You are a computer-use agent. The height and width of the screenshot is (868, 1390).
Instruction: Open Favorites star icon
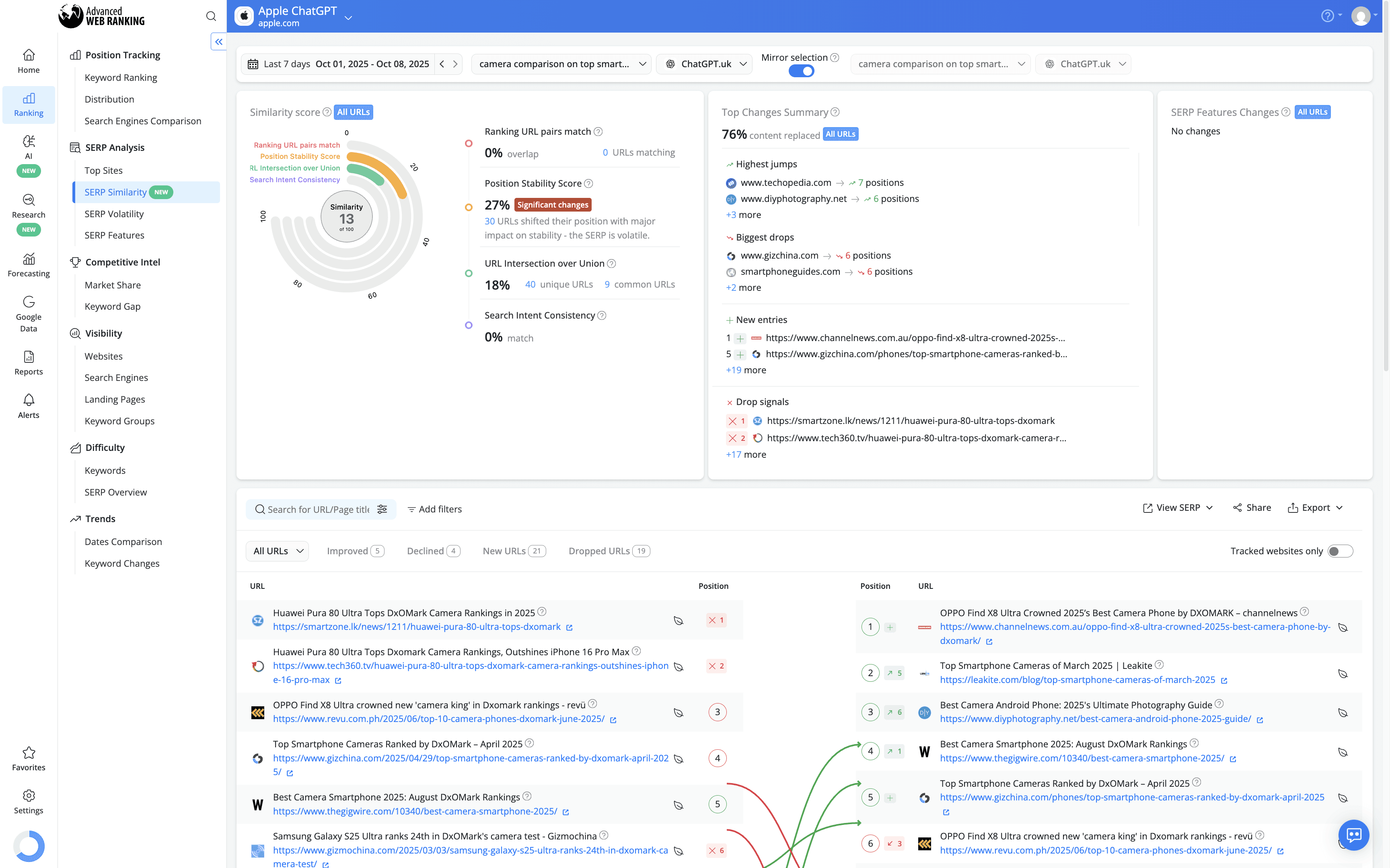(29, 753)
